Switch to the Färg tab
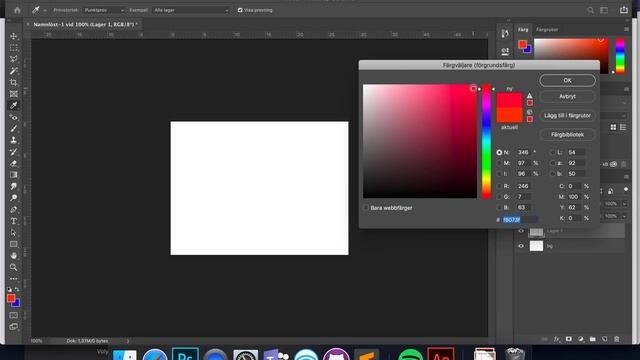 tap(523, 29)
